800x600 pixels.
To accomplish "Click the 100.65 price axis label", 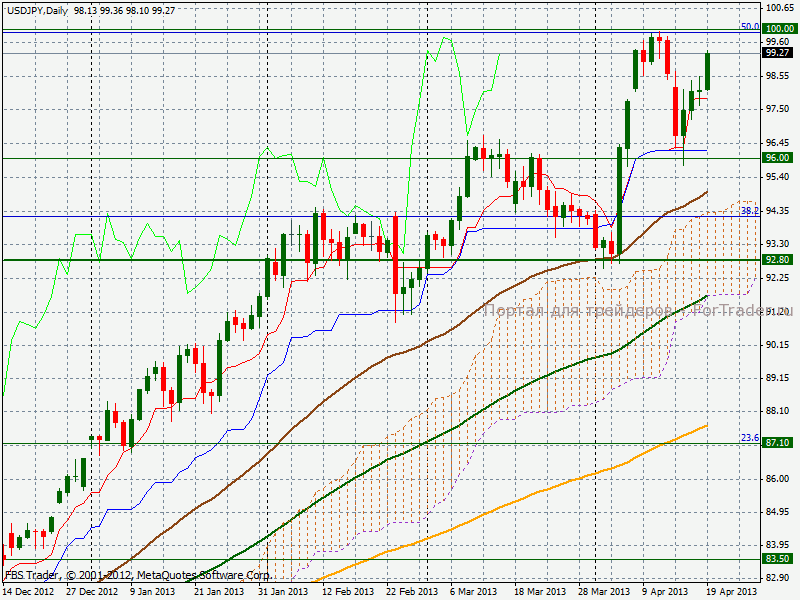I will tap(778, 8).
